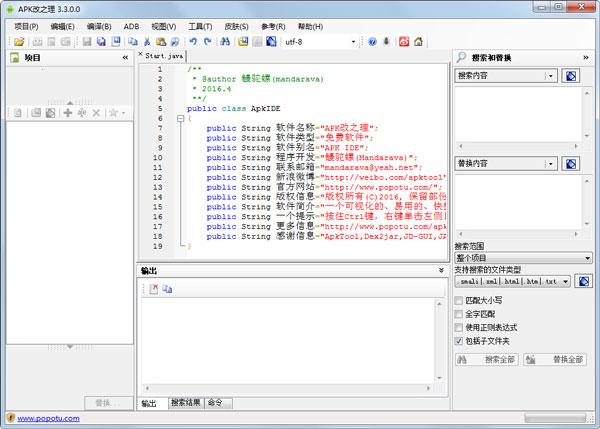Click the delete X icon in project toolbar
The width and height of the screenshot is (600, 429).
[x=96, y=113]
